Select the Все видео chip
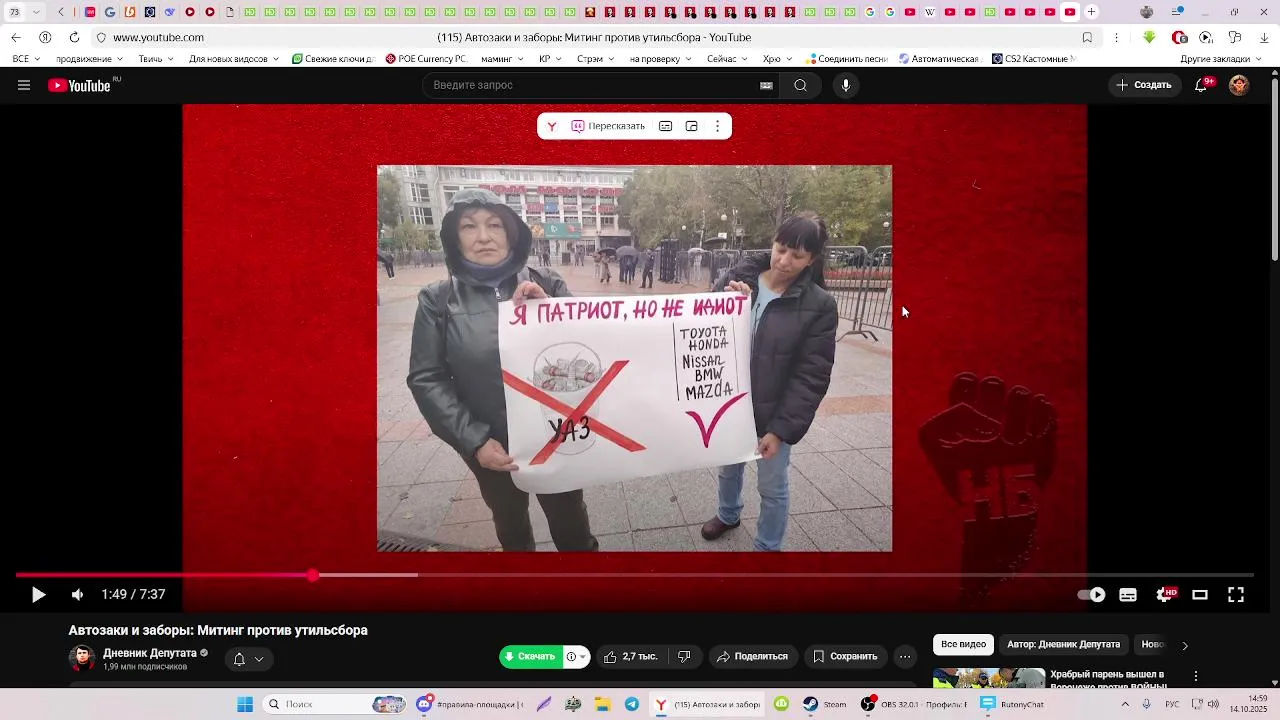The image size is (1280, 720). (x=963, y=645)
